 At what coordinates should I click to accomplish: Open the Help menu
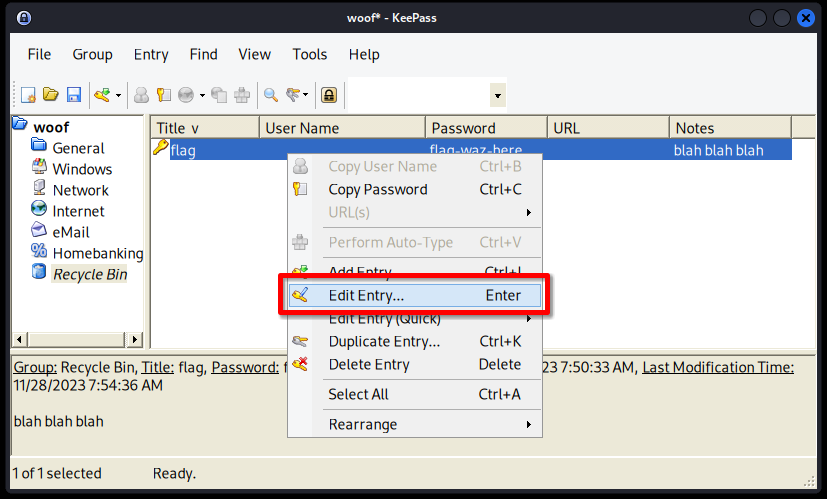(364, 54)
